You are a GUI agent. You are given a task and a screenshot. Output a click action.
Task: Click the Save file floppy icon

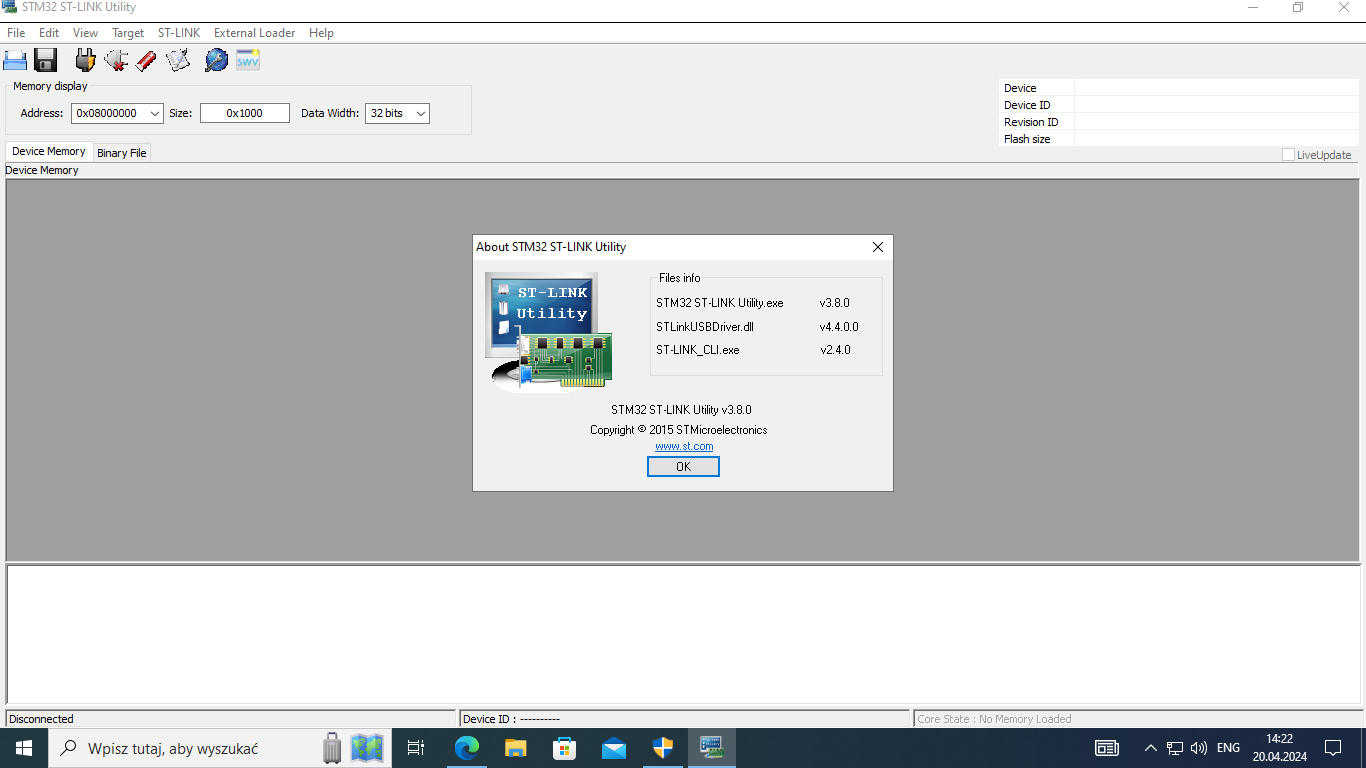coord(46,60)
